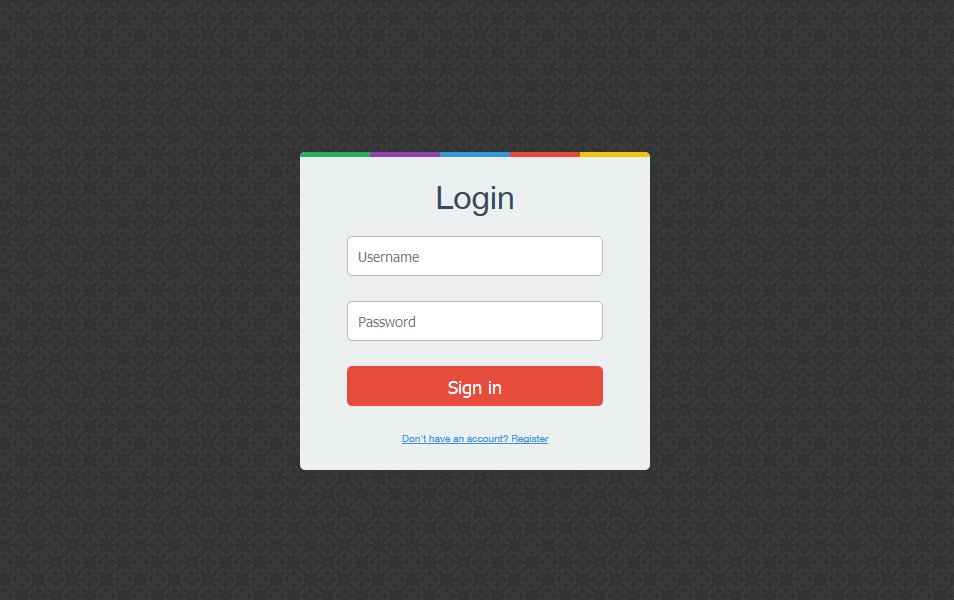This screenshot has width=954, height=600.
Task: Click the card space between Password and Sign in
Action: point(475,354)
